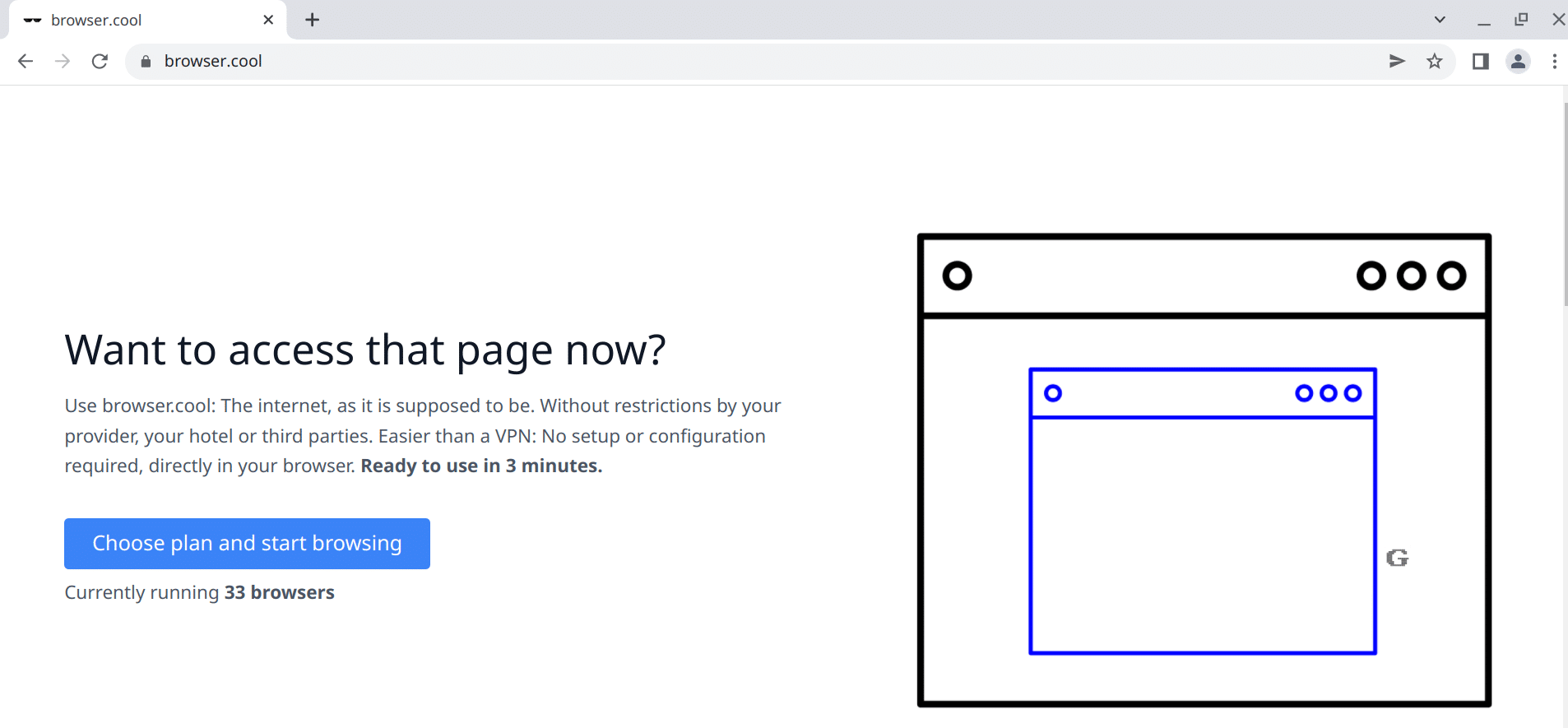
Task: Click the page's vertical scrollbar
Action: [1565, 206]
